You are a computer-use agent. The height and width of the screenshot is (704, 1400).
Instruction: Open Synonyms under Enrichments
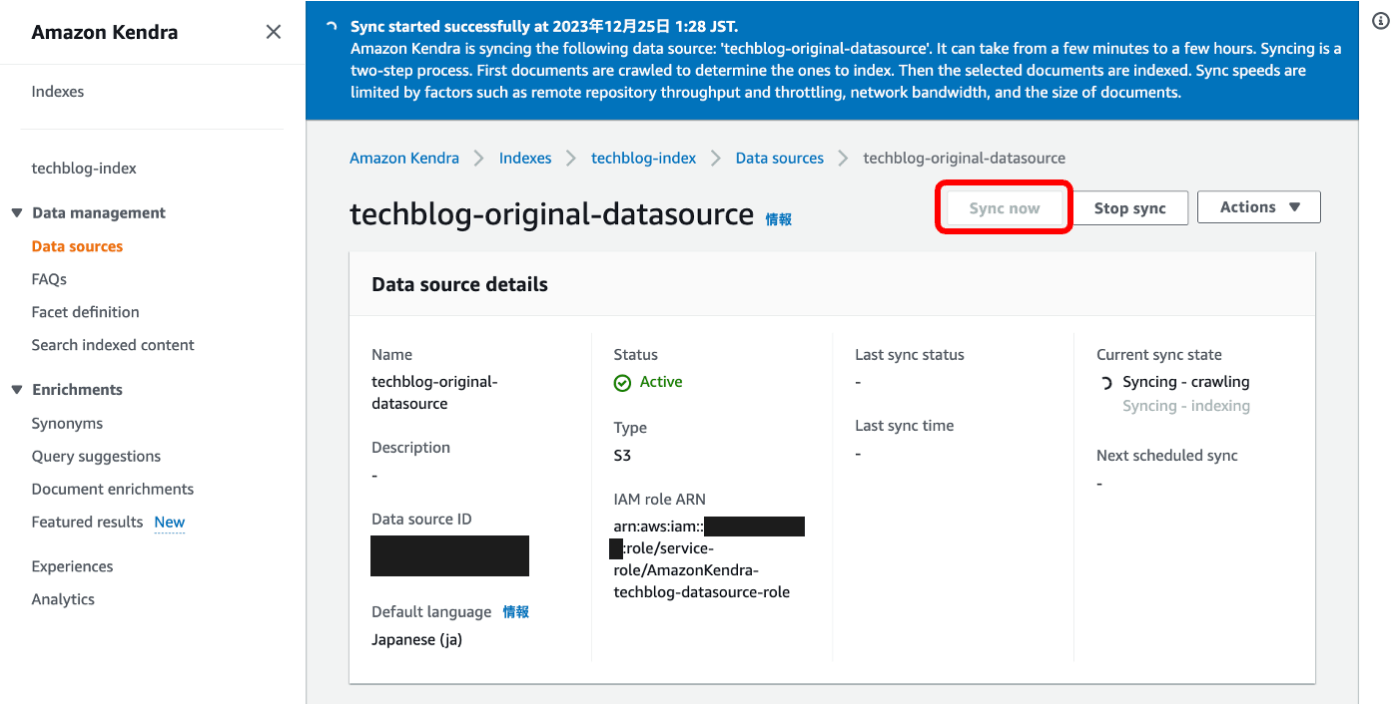point(67,424)
